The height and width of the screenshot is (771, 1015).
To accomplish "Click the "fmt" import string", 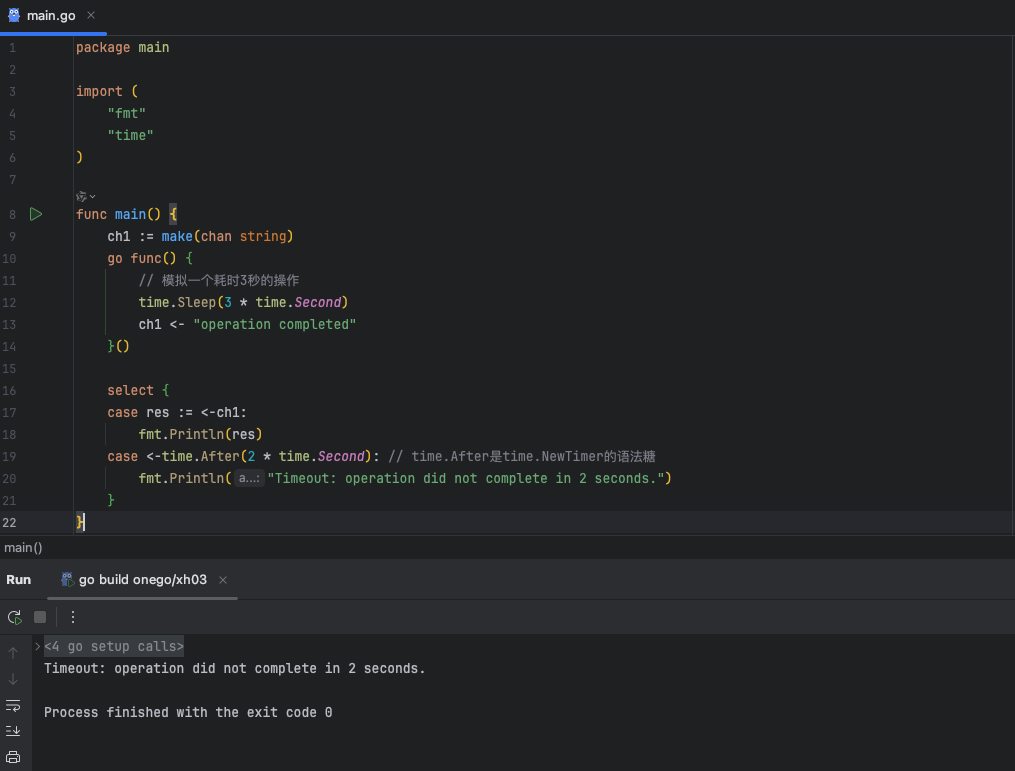I will tap(126, 113).
